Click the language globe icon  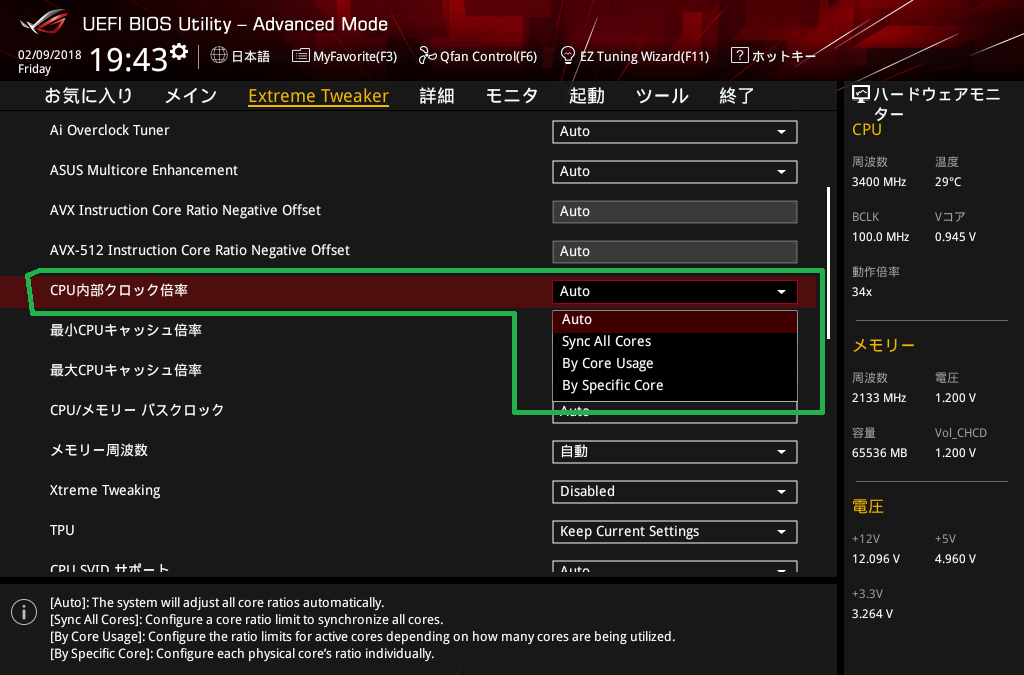[x=219, y=55]
